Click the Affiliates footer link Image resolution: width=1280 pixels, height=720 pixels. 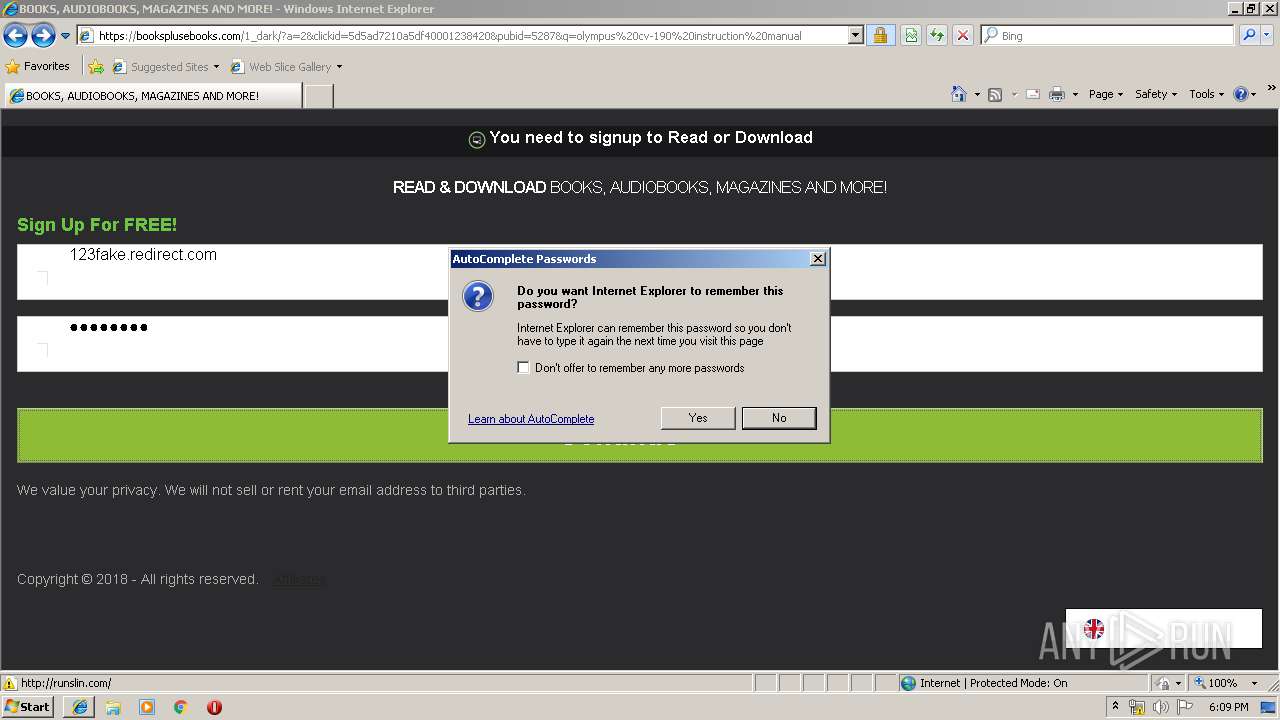pos(299,579)
